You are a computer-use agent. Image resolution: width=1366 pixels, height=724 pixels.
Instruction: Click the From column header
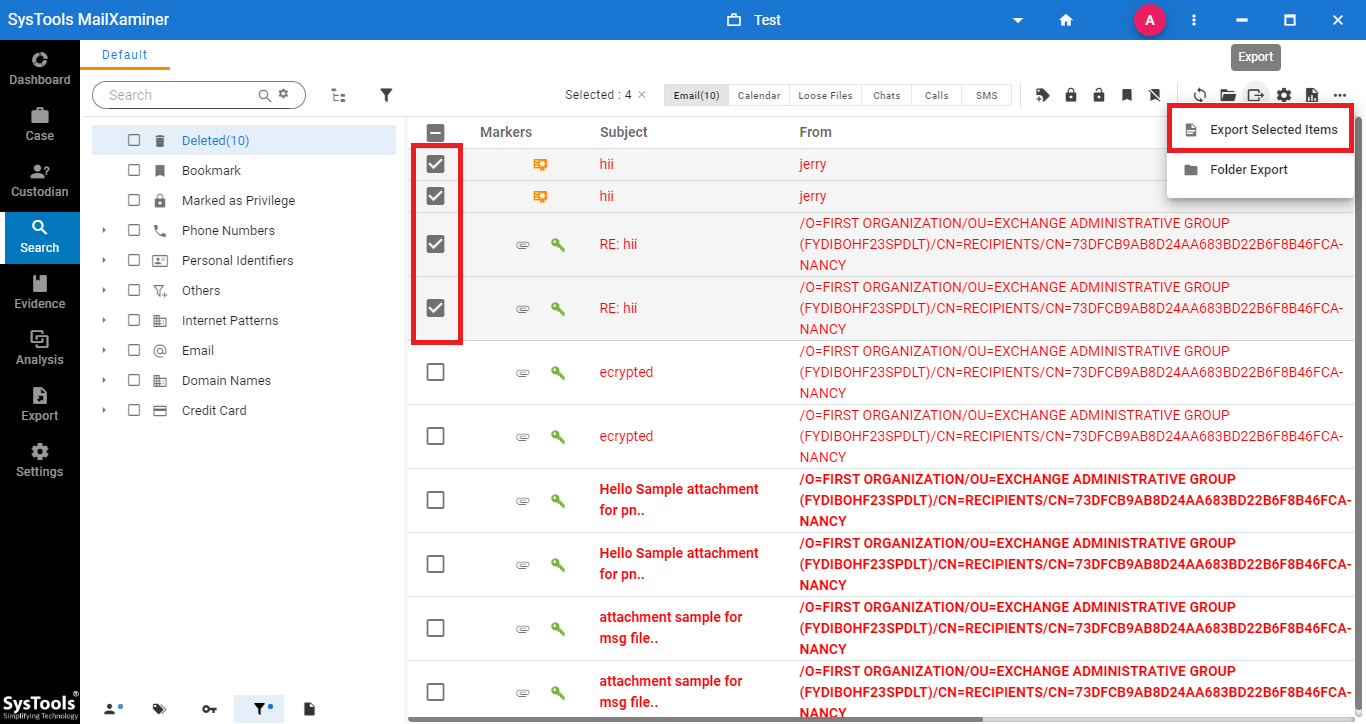tap(815, 132)
